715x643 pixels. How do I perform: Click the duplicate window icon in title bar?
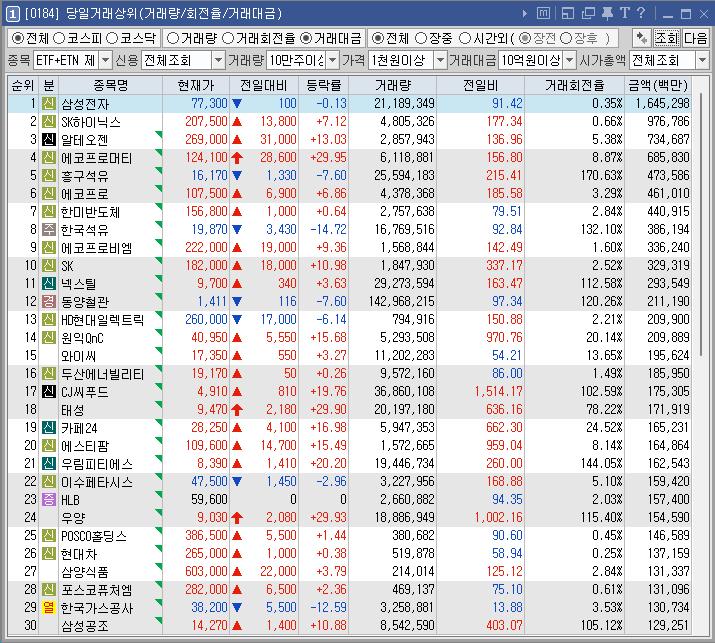[x=588, y=14]
